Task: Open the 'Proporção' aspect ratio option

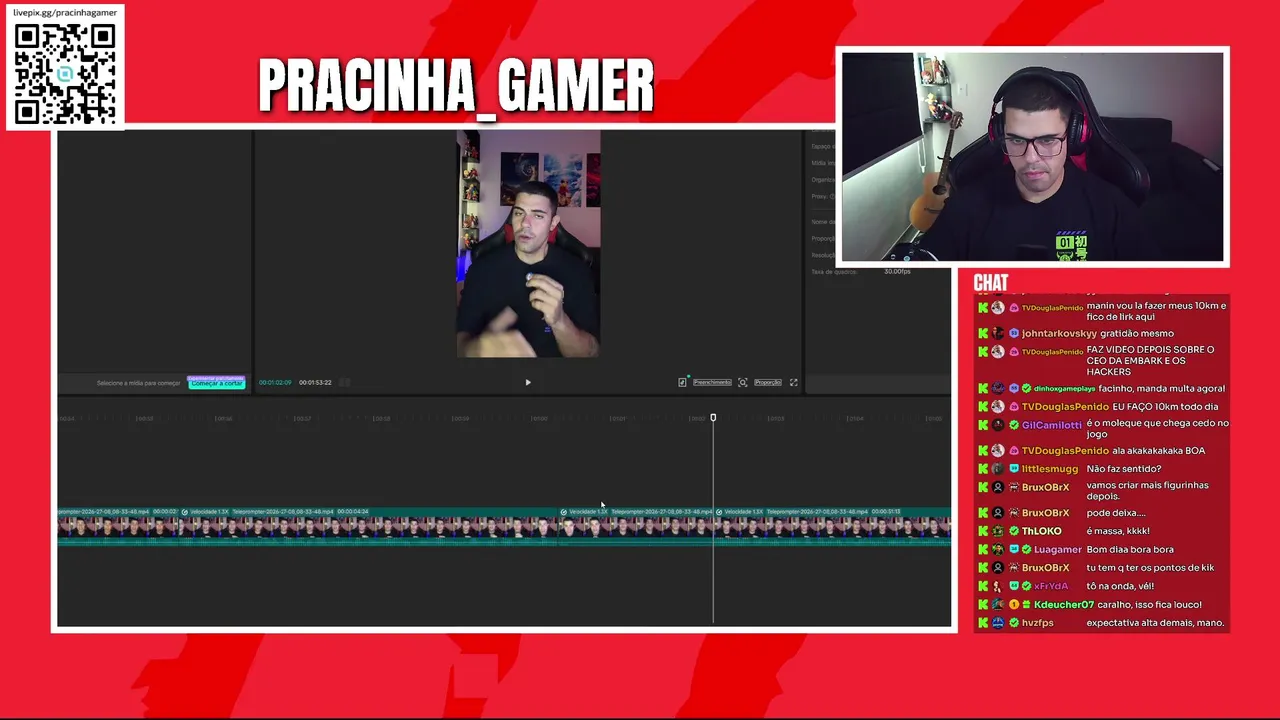Action: click(768, 382)
